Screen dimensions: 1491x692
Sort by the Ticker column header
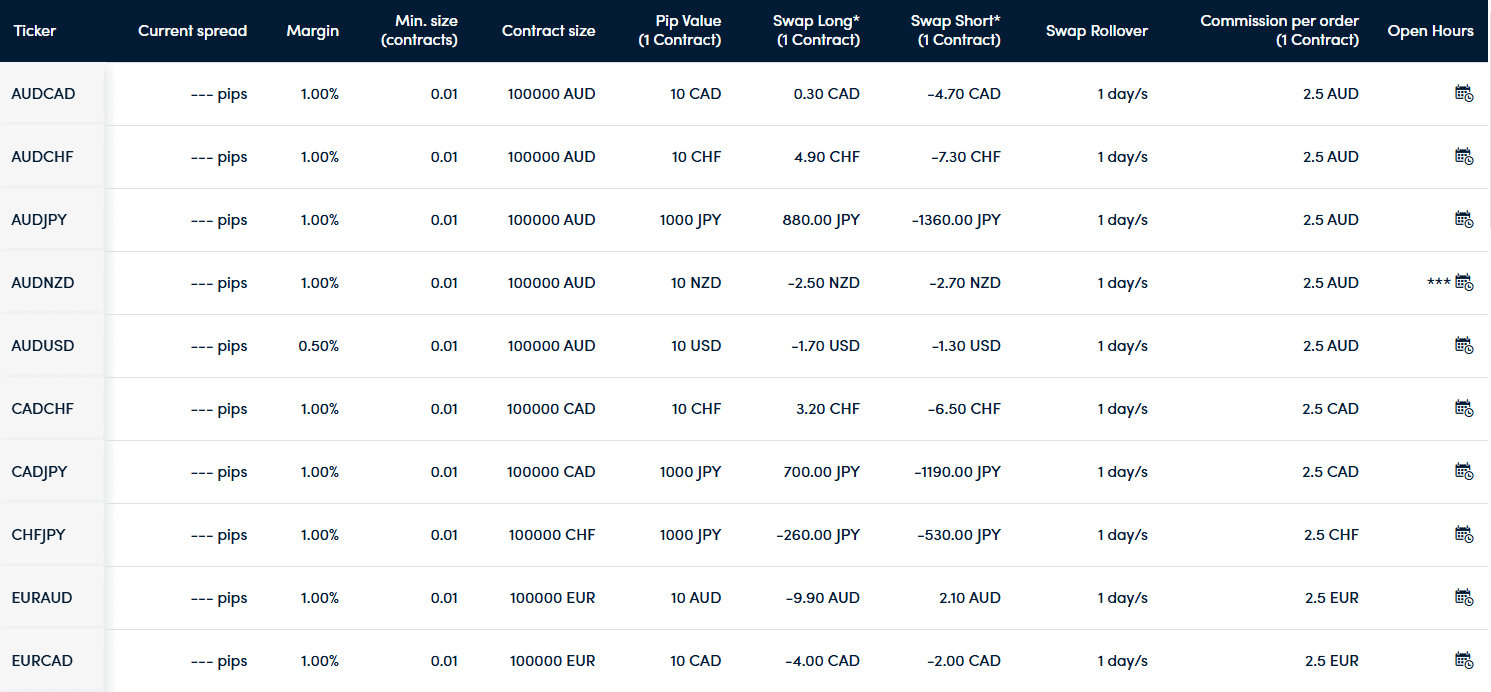[35, 30]
